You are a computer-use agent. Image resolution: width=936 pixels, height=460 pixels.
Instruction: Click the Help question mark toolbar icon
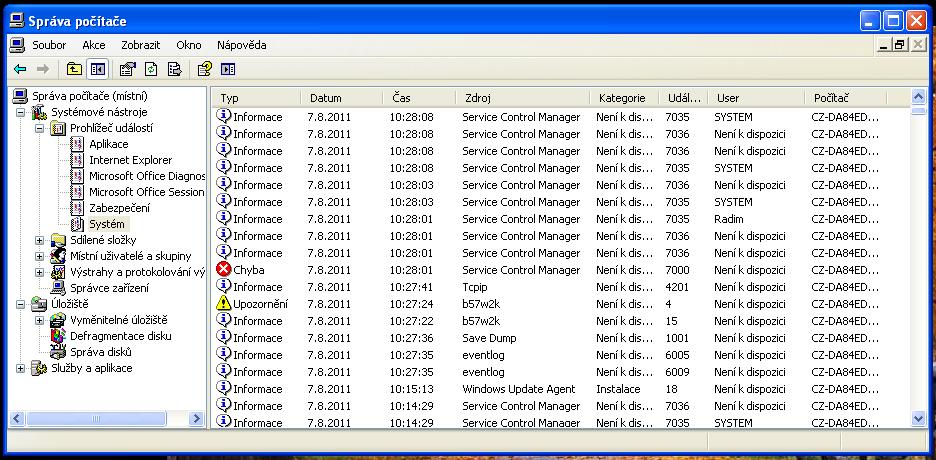(x=204, y=69)
